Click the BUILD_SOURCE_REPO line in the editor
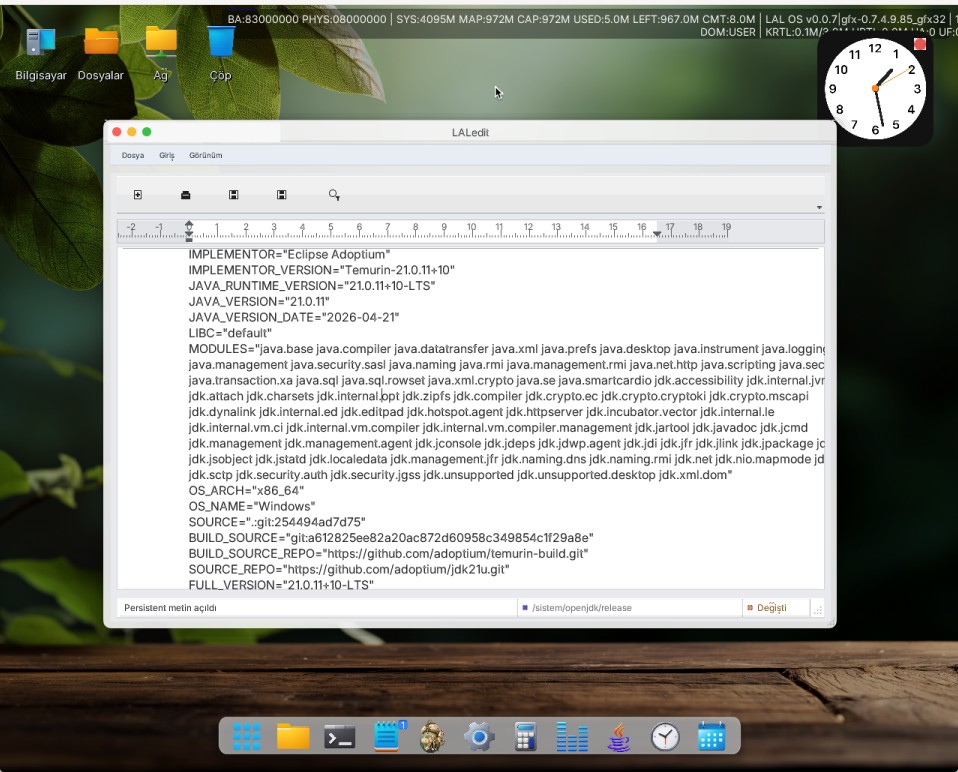The height and width of the screenshot is (772, 958). (388, 554)
